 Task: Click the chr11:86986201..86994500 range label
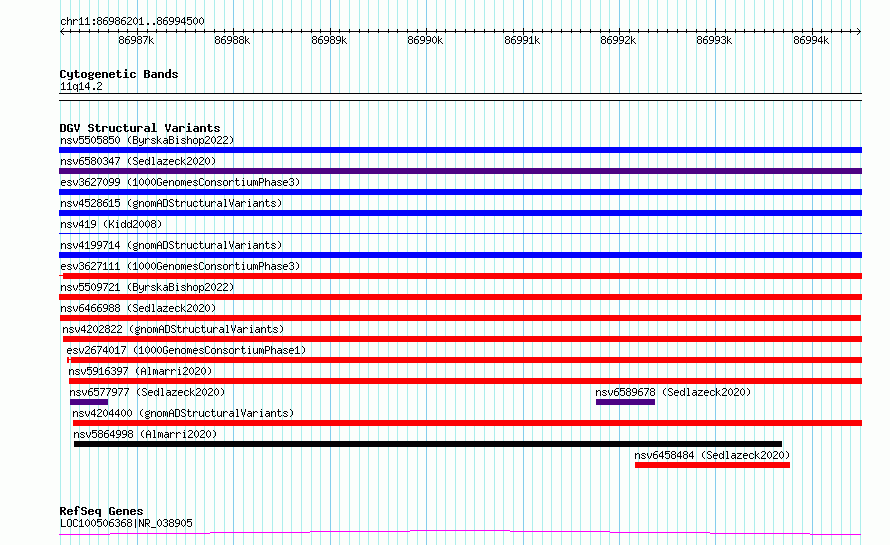pos(132,22)
